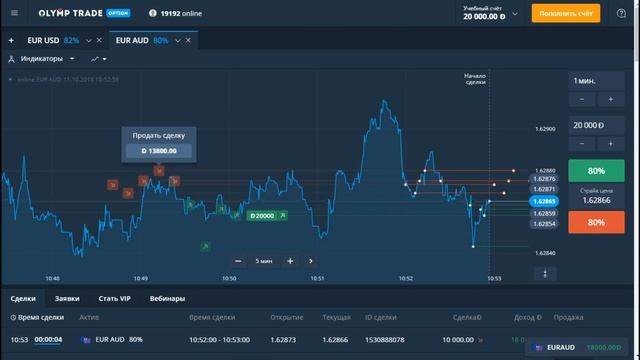Viewport: 640px width, 360px height.
Task: Open the Стать VIP tab
Action: tap(115, 298)
